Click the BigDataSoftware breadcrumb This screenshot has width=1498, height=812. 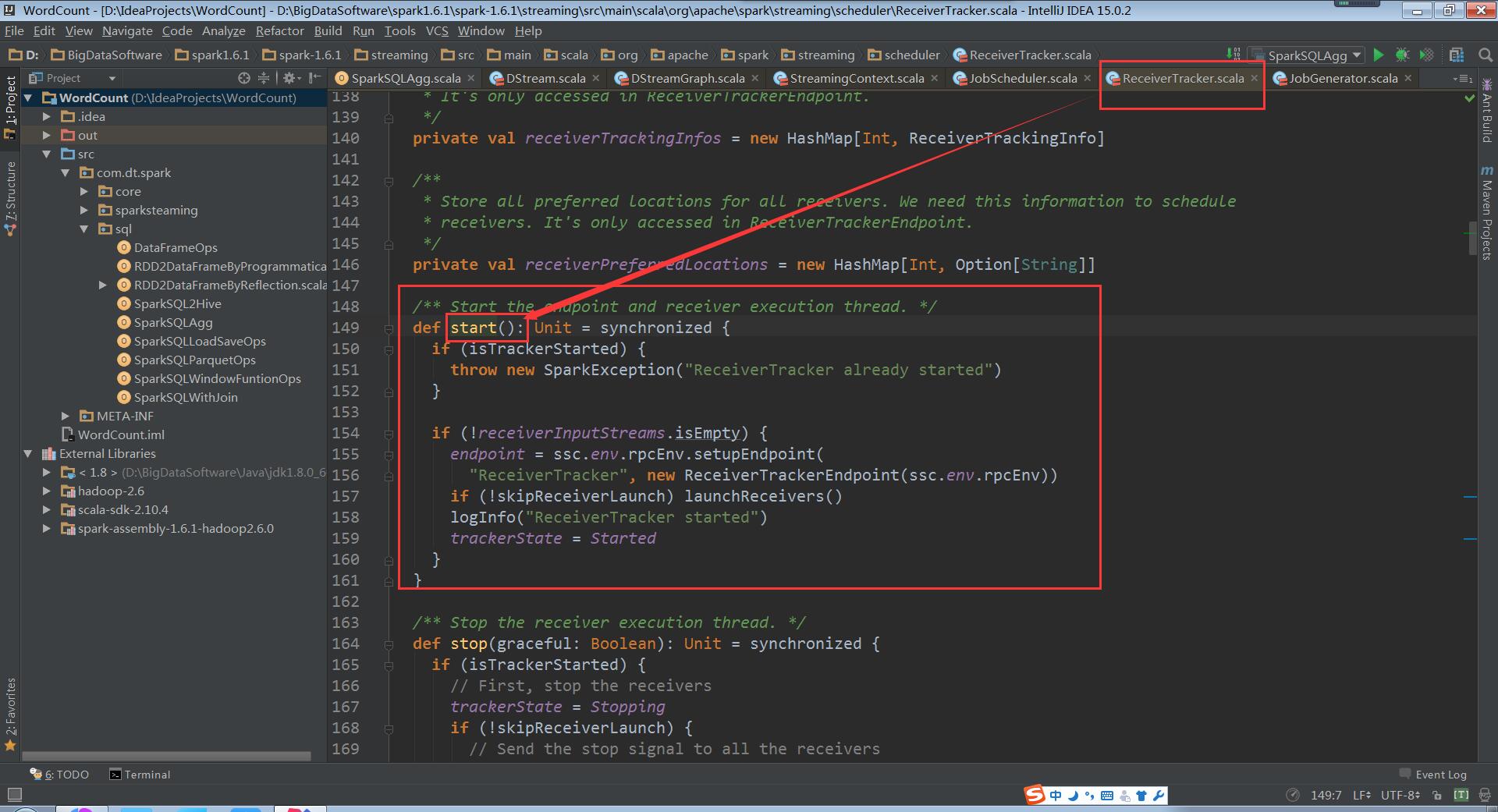(x=107, y=55)
